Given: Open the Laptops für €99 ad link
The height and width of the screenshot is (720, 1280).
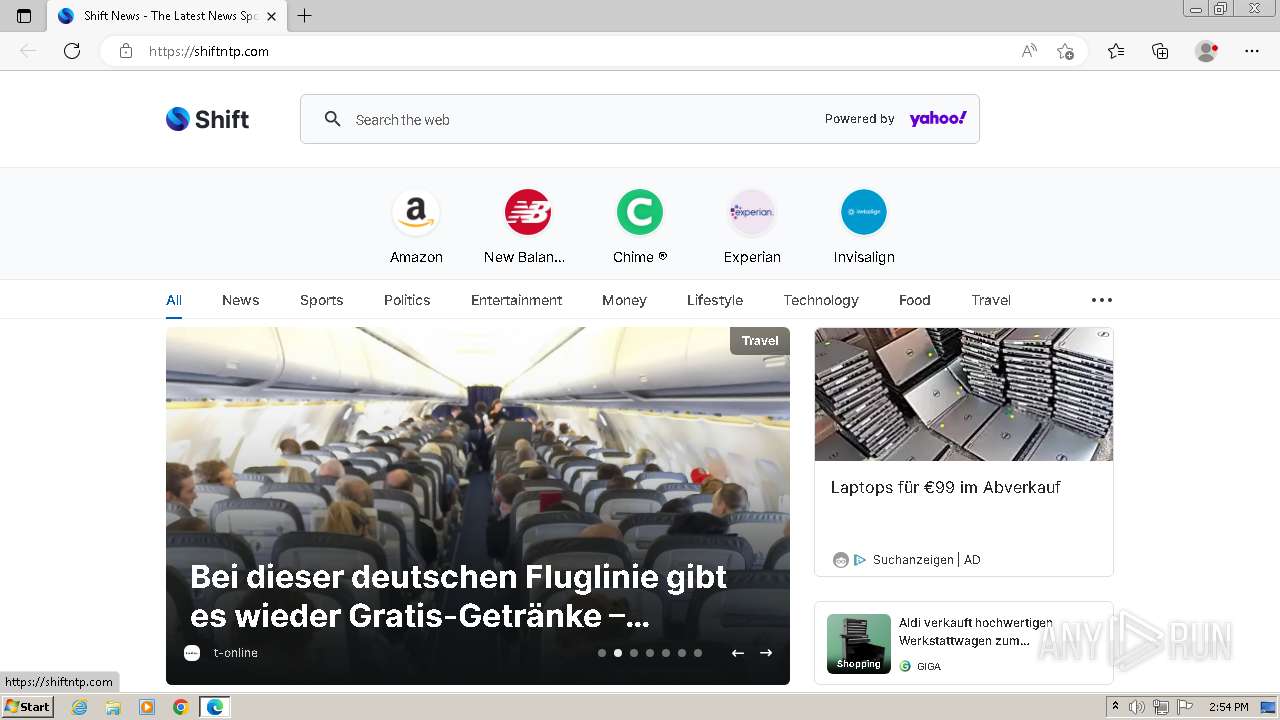Looking at the screenshot, I should pyautogui.click(x=945, y=487).
